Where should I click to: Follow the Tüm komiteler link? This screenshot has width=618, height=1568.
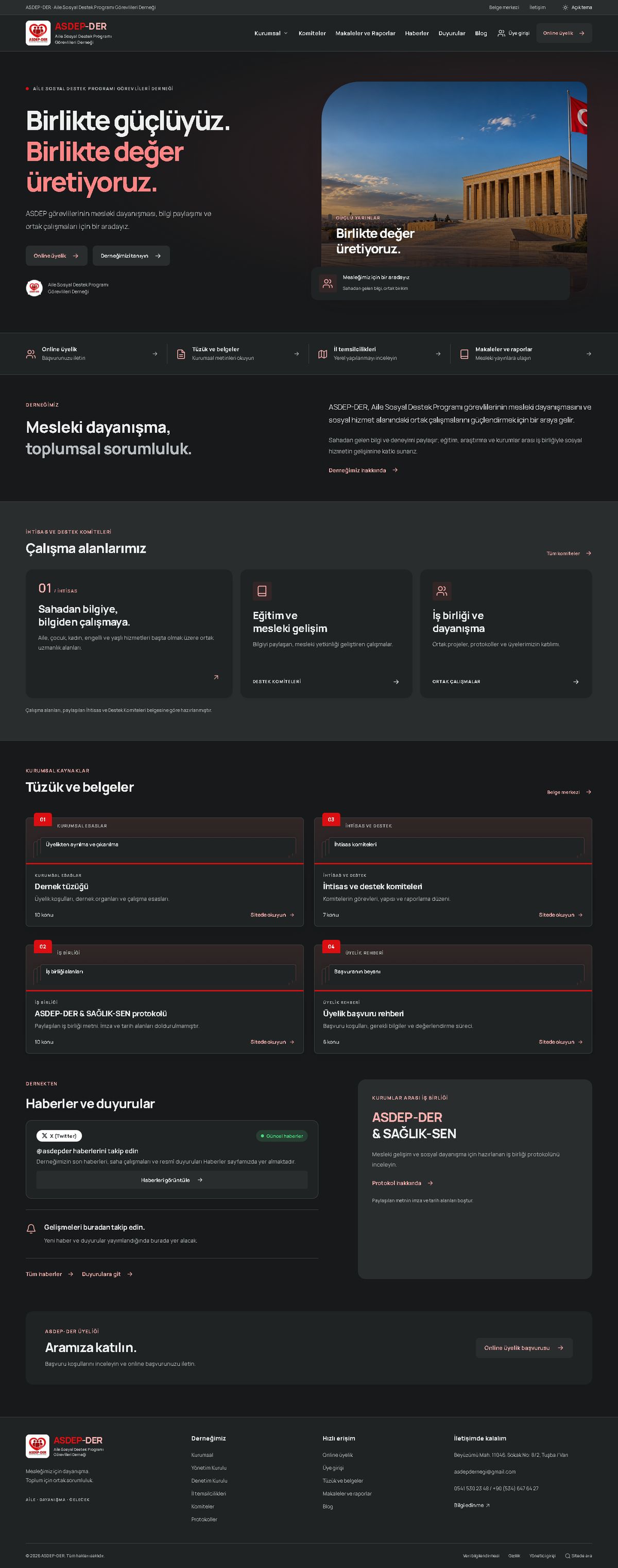(569, 553)
